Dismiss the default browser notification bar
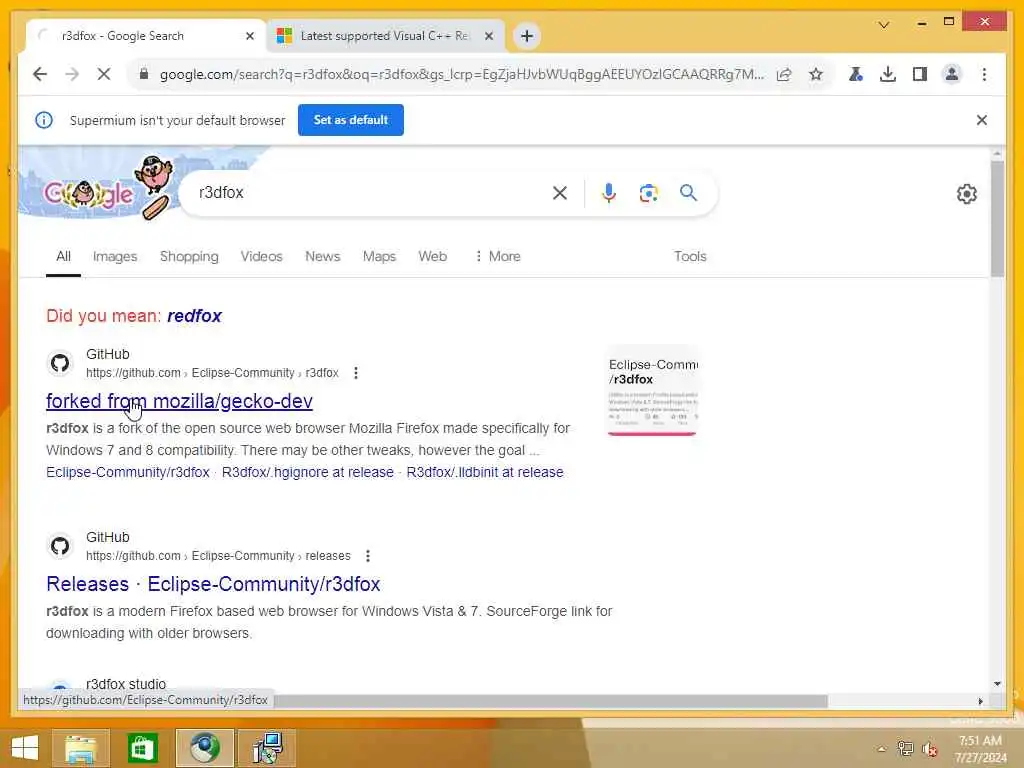 982,120
